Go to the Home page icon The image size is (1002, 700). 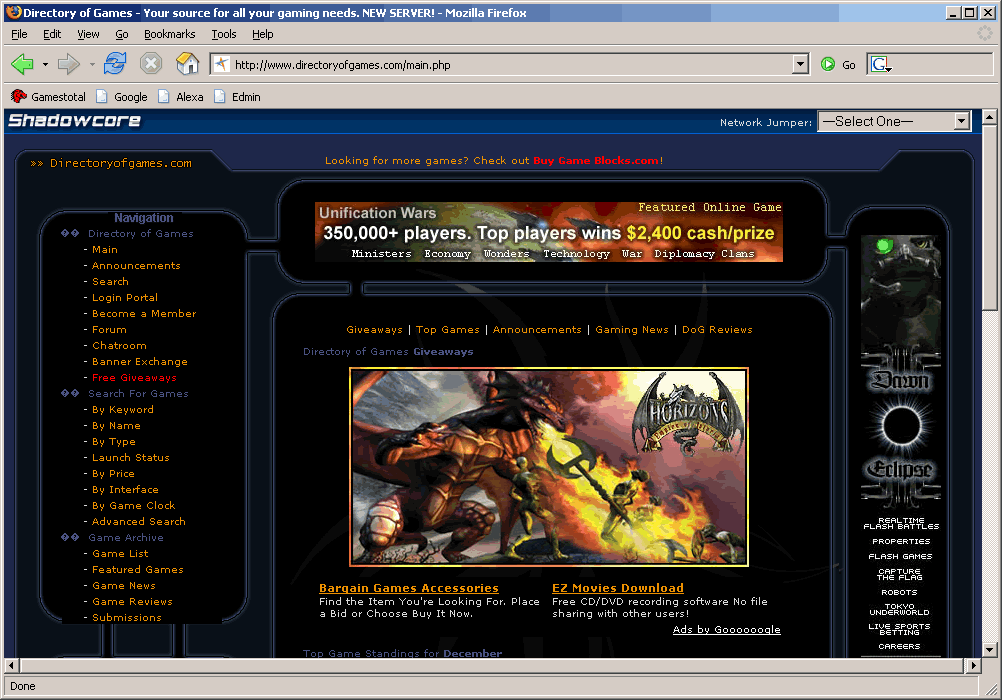[x=187, y=64]
